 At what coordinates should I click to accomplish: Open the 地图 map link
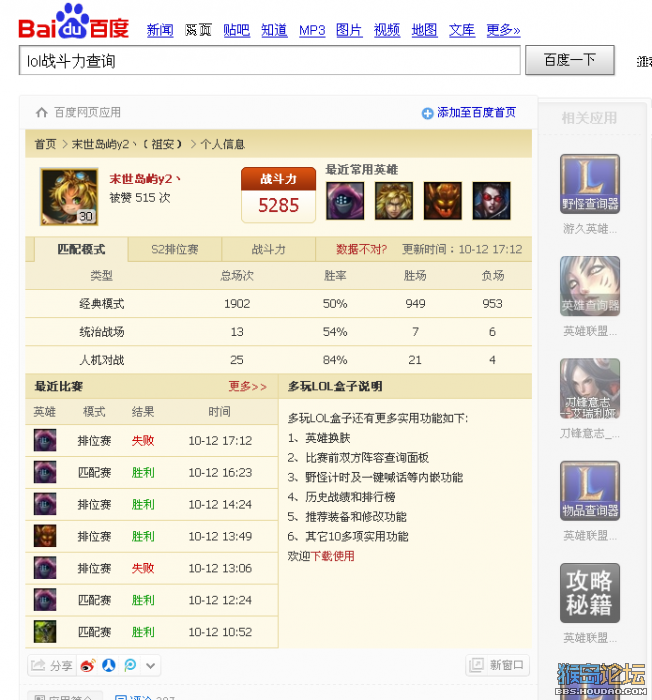424,30
